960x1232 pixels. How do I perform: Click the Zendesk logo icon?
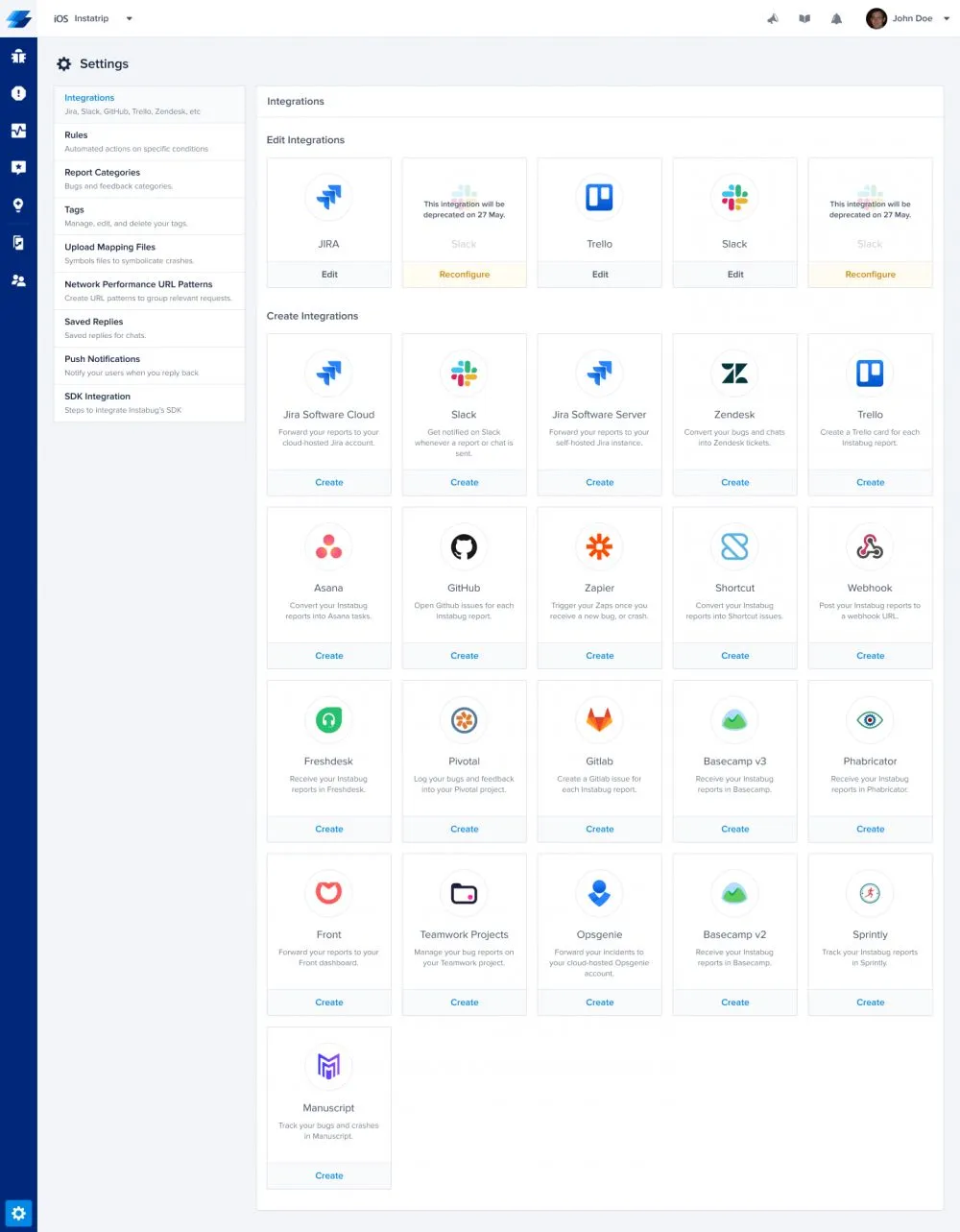[x=734, y=373]
